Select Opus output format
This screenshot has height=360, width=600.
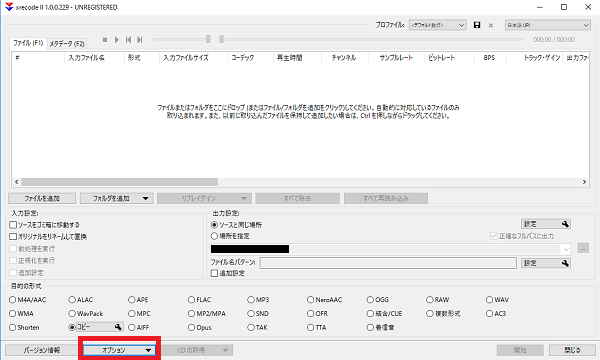(191, 327)
